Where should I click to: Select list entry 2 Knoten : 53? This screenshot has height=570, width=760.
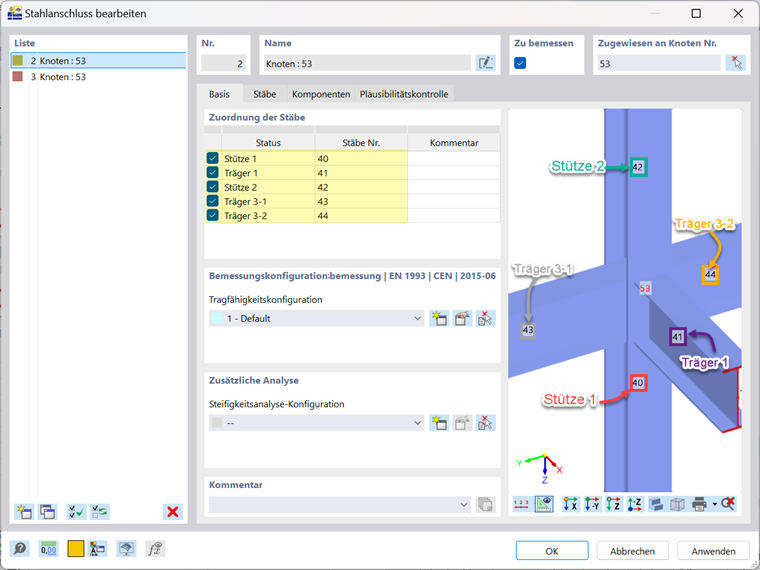coord(98,61)
